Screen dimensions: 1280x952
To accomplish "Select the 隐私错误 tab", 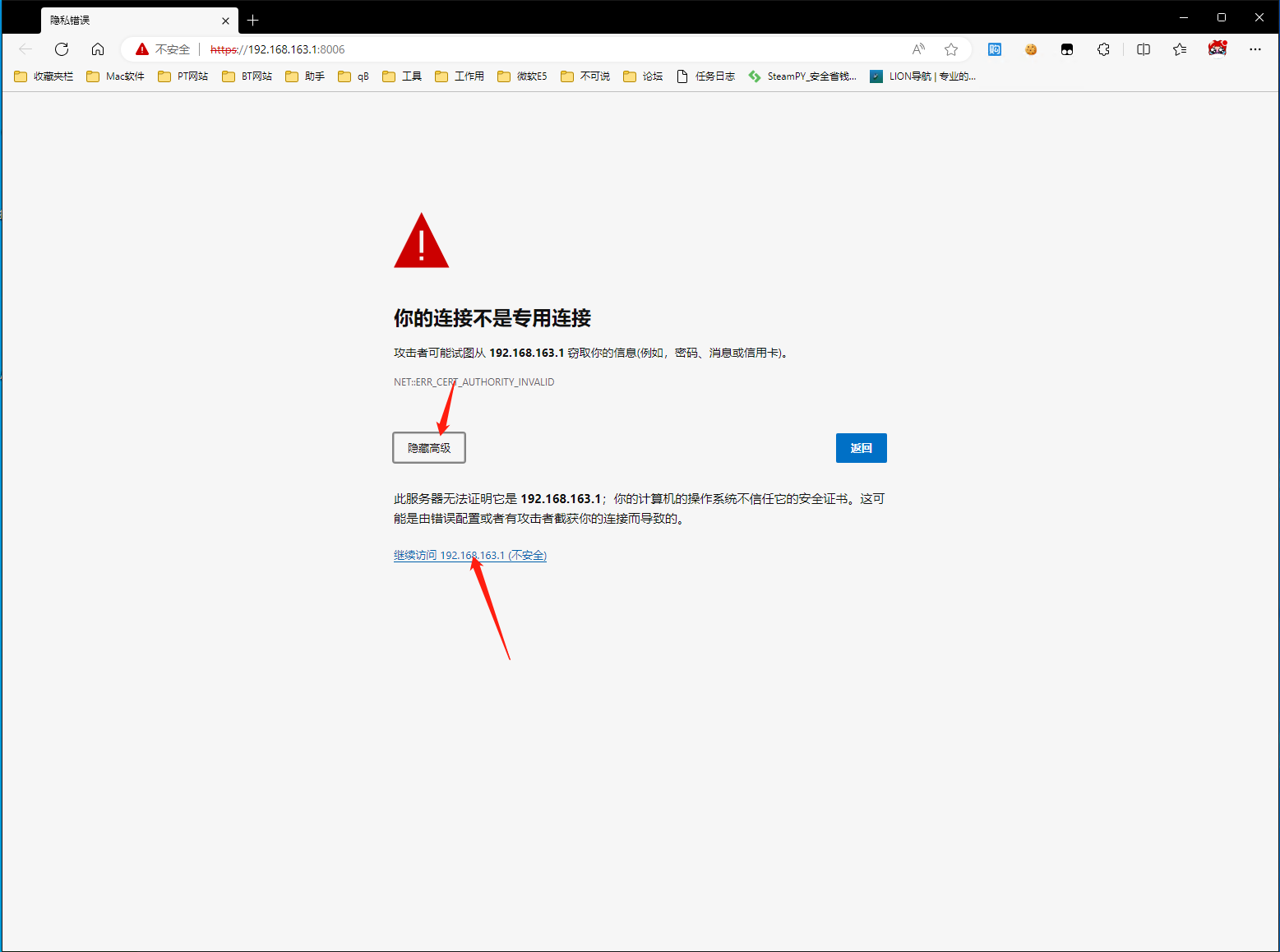I will pyautogui.click(x=132, y=20).
